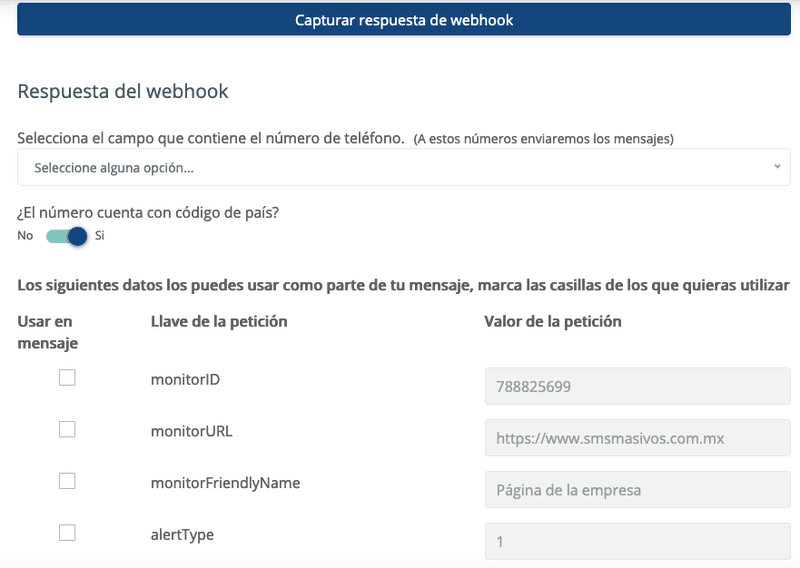Check the monitorURL checkbox
The height and width of the screenshot is (568, 800).
pyautogui.click(x=67, y=429)
